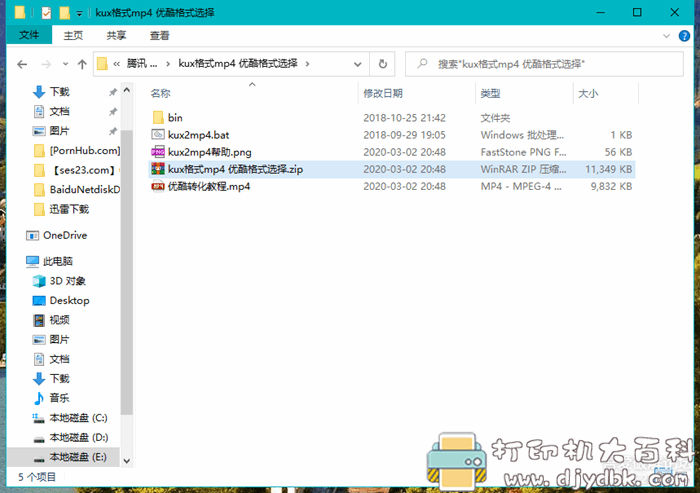This screenshot has height=493, width=700.
Task: Click the 优酷转化教程.mp4 file name
Action: click(209, 186)
